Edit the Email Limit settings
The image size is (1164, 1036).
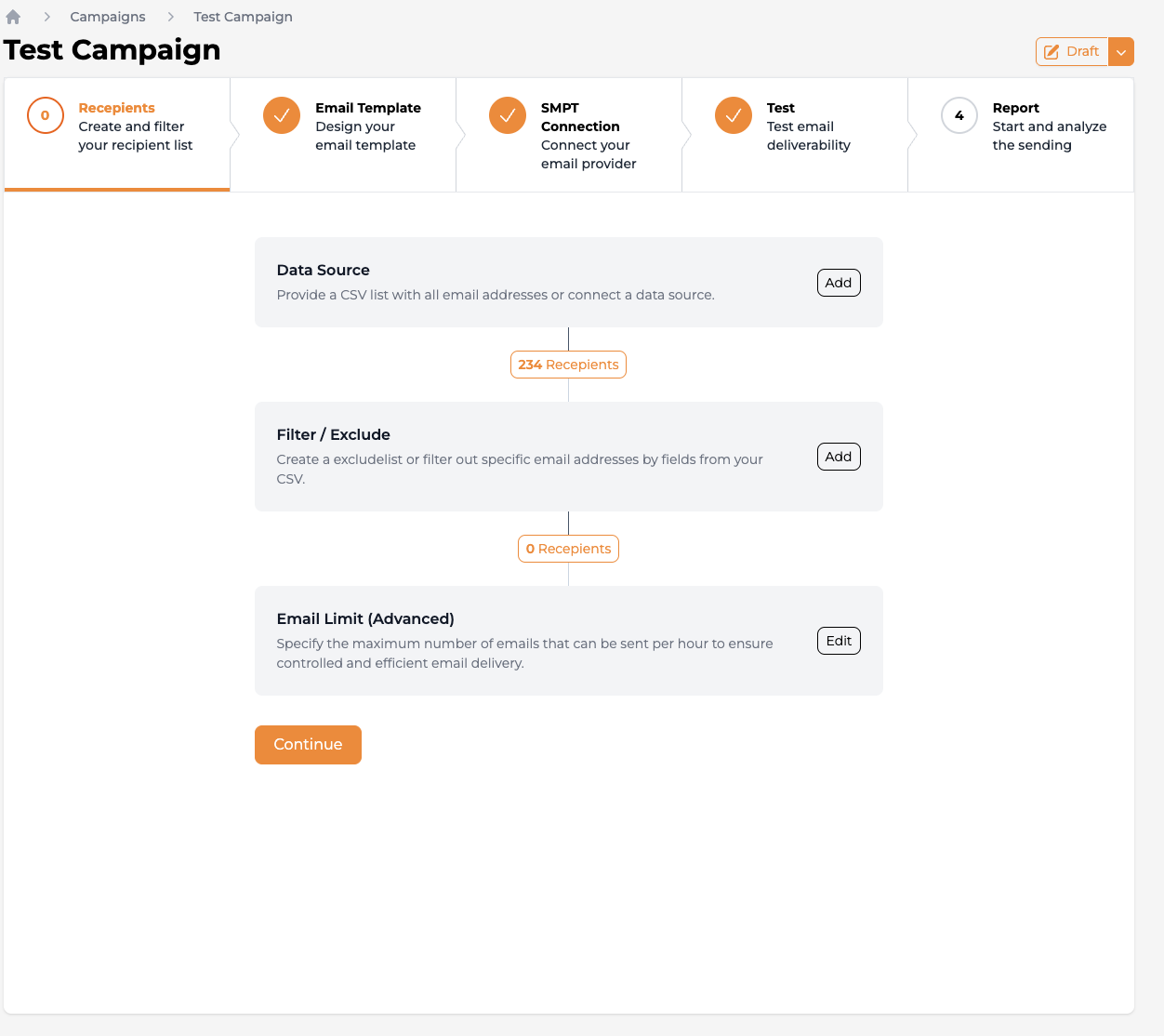pyautogui.click(x=839, y=641)
